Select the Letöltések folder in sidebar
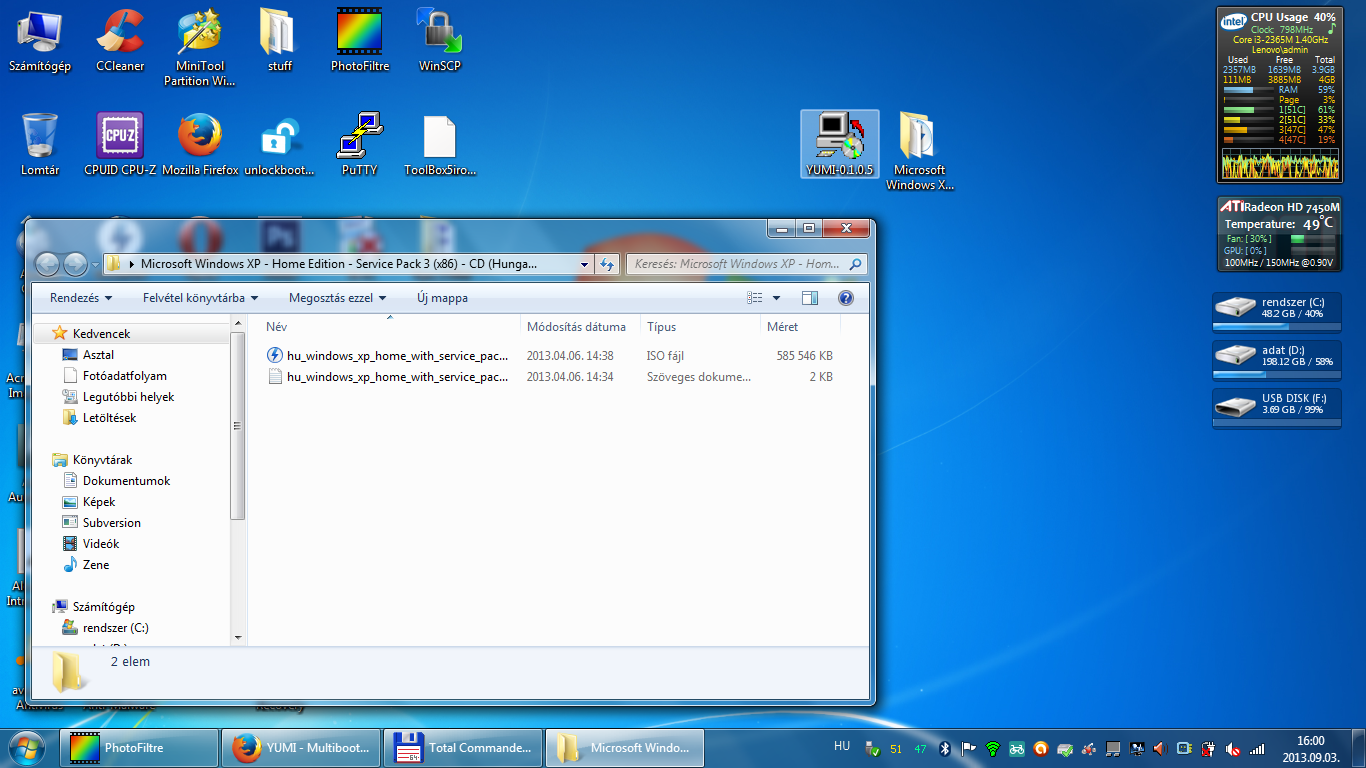 point(109,418)
